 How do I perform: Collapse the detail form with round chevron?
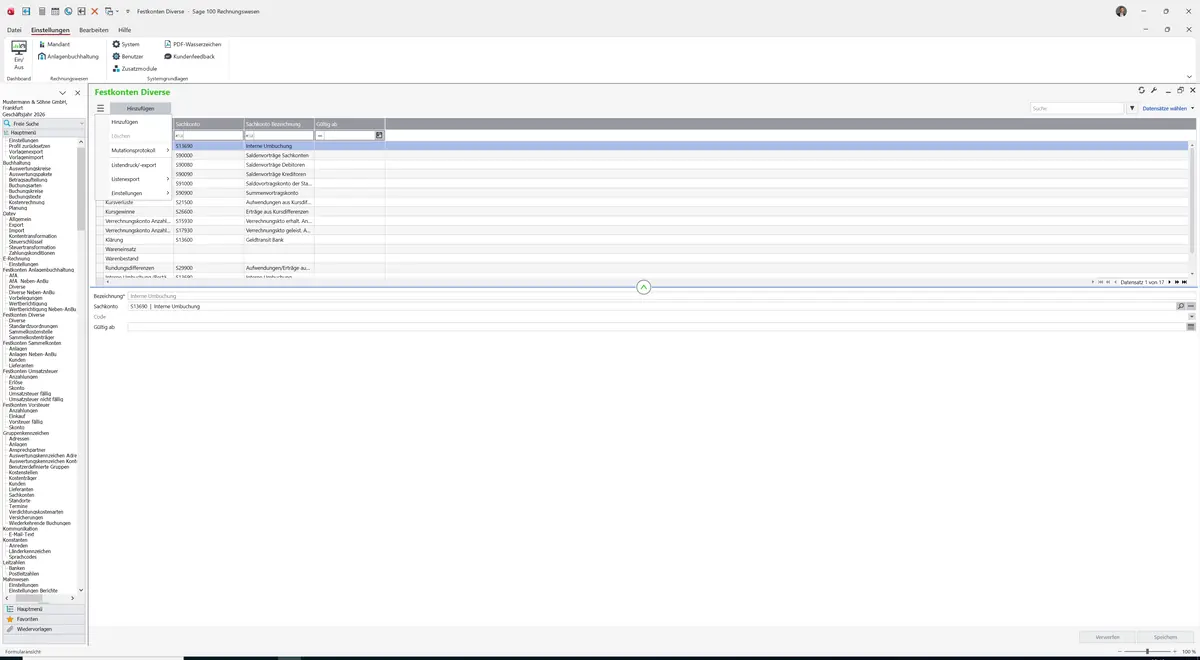coord(643,287)
